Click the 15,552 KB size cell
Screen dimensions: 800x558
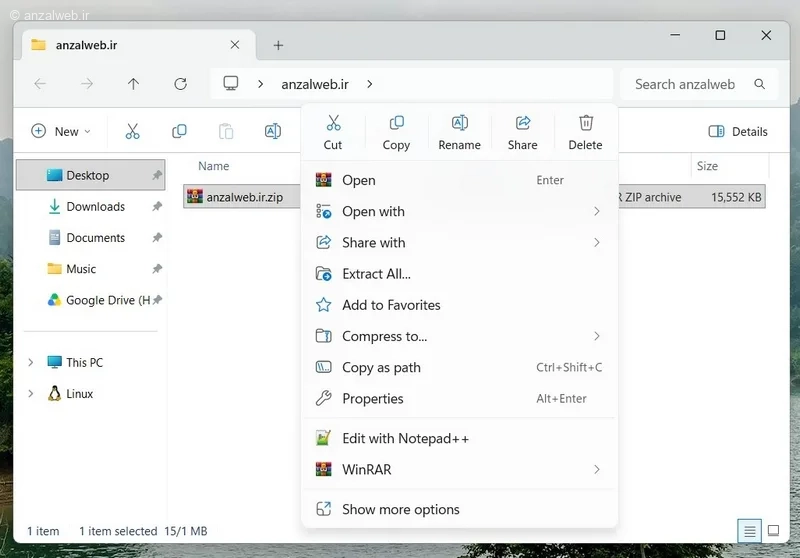coord(736,197)
